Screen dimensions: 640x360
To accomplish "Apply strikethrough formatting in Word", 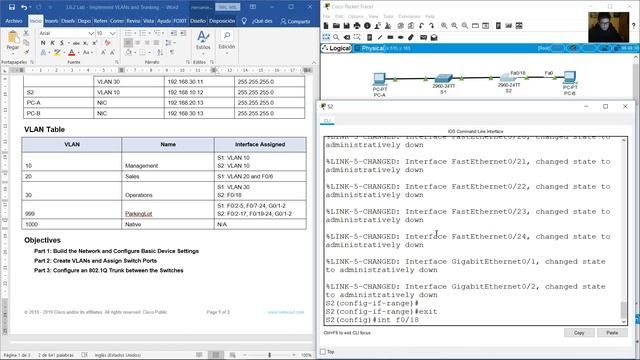I will click(76, 43).
